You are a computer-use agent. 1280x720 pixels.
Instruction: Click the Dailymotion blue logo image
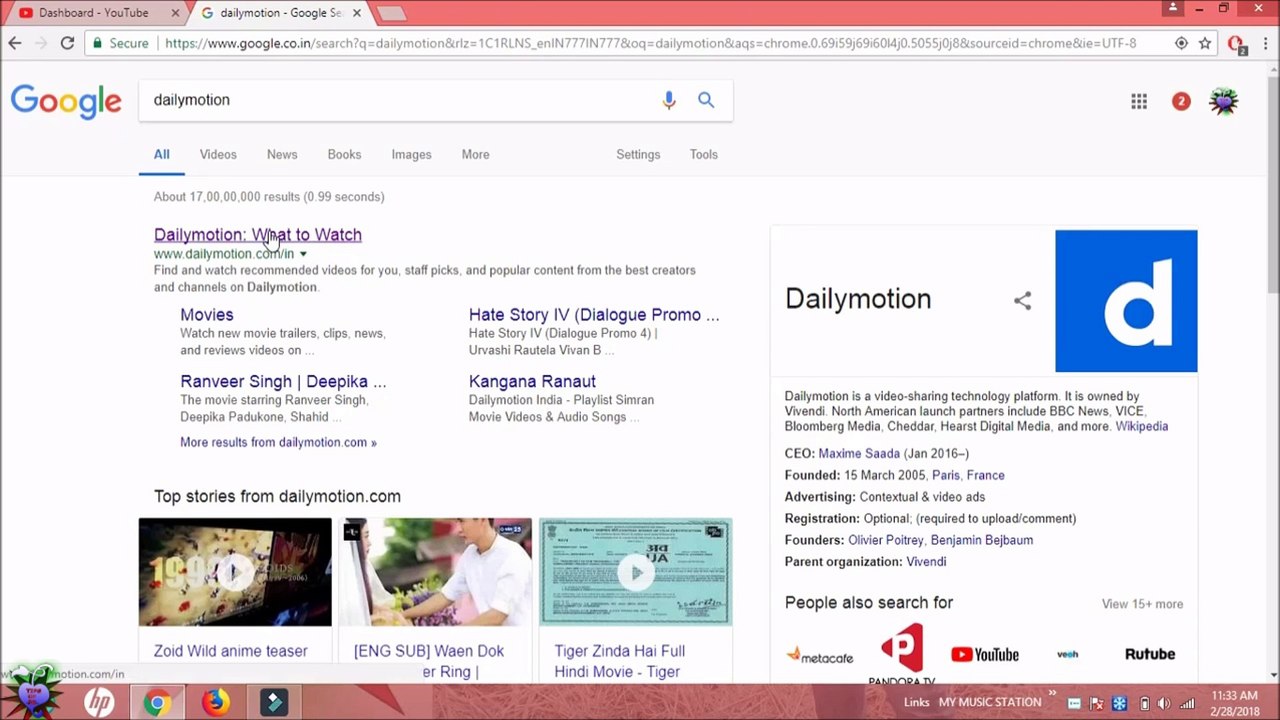(x=1126, y=301)
